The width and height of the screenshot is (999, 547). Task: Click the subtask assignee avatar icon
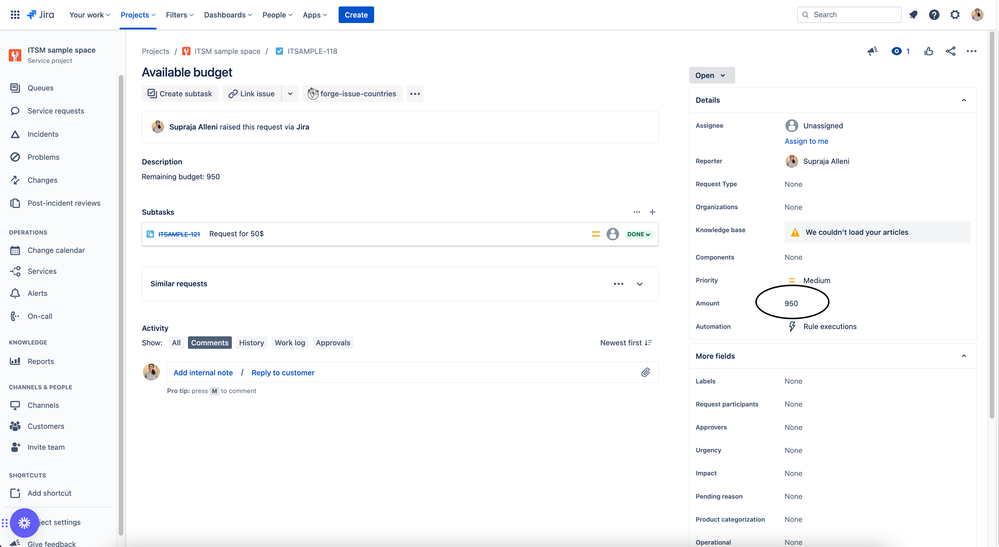point(612,234)
